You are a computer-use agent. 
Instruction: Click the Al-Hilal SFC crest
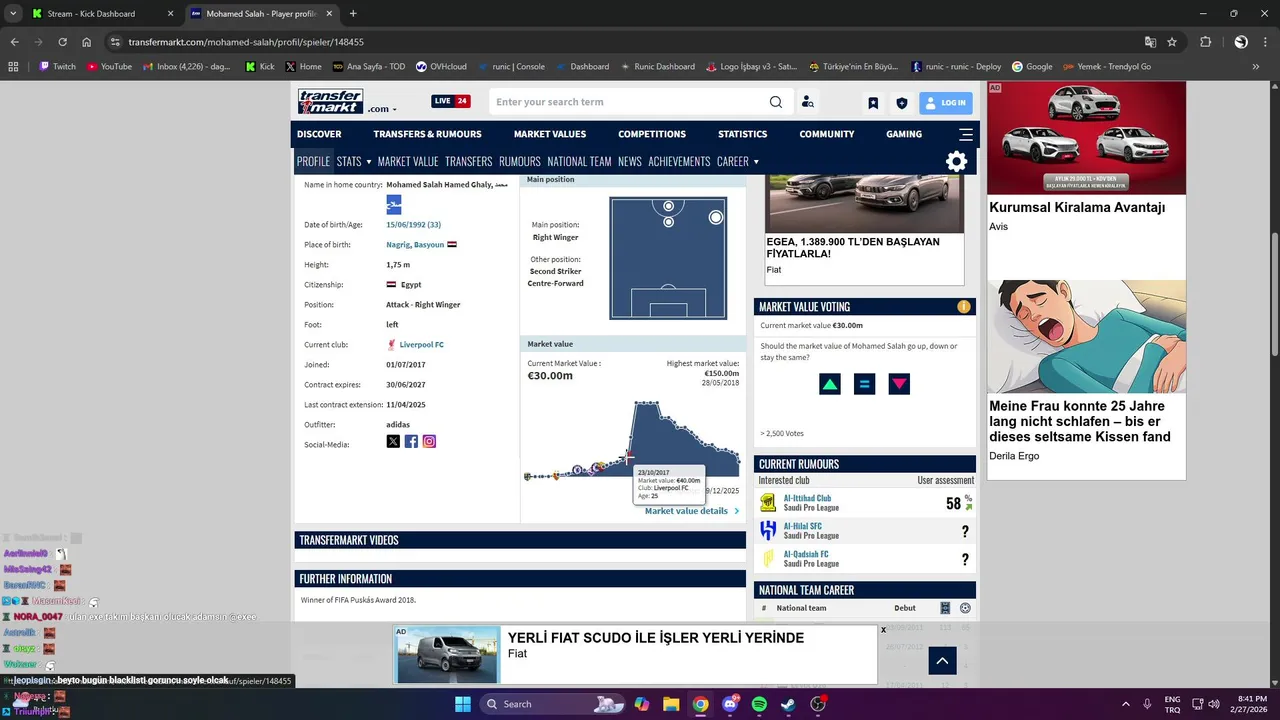coord(768,530)
